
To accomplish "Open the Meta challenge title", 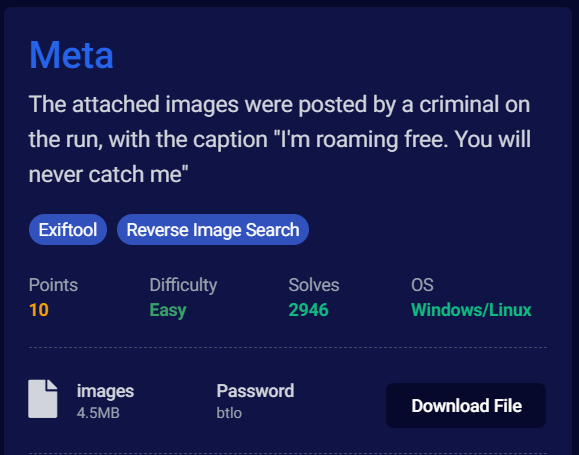I will point(71,55).
